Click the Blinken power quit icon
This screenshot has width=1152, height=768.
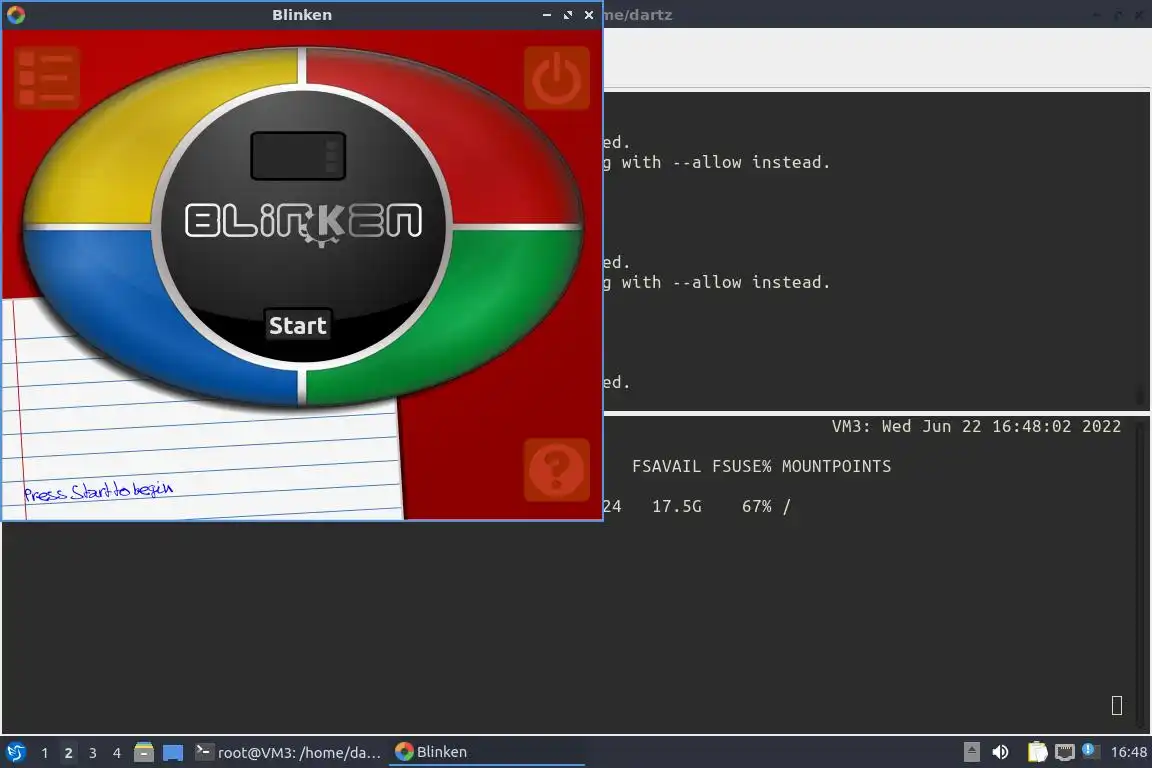pyautogui.click(x=557, y=78)
